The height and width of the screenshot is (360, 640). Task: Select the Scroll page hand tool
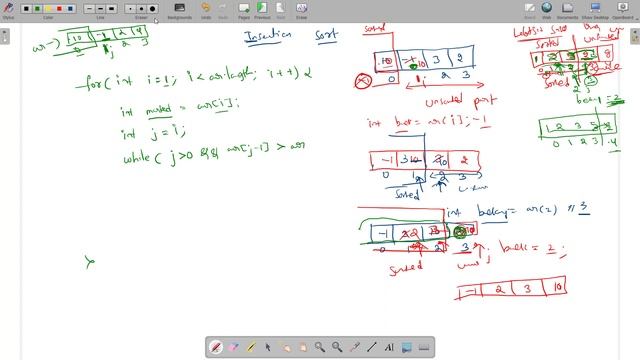click(302, 347)
